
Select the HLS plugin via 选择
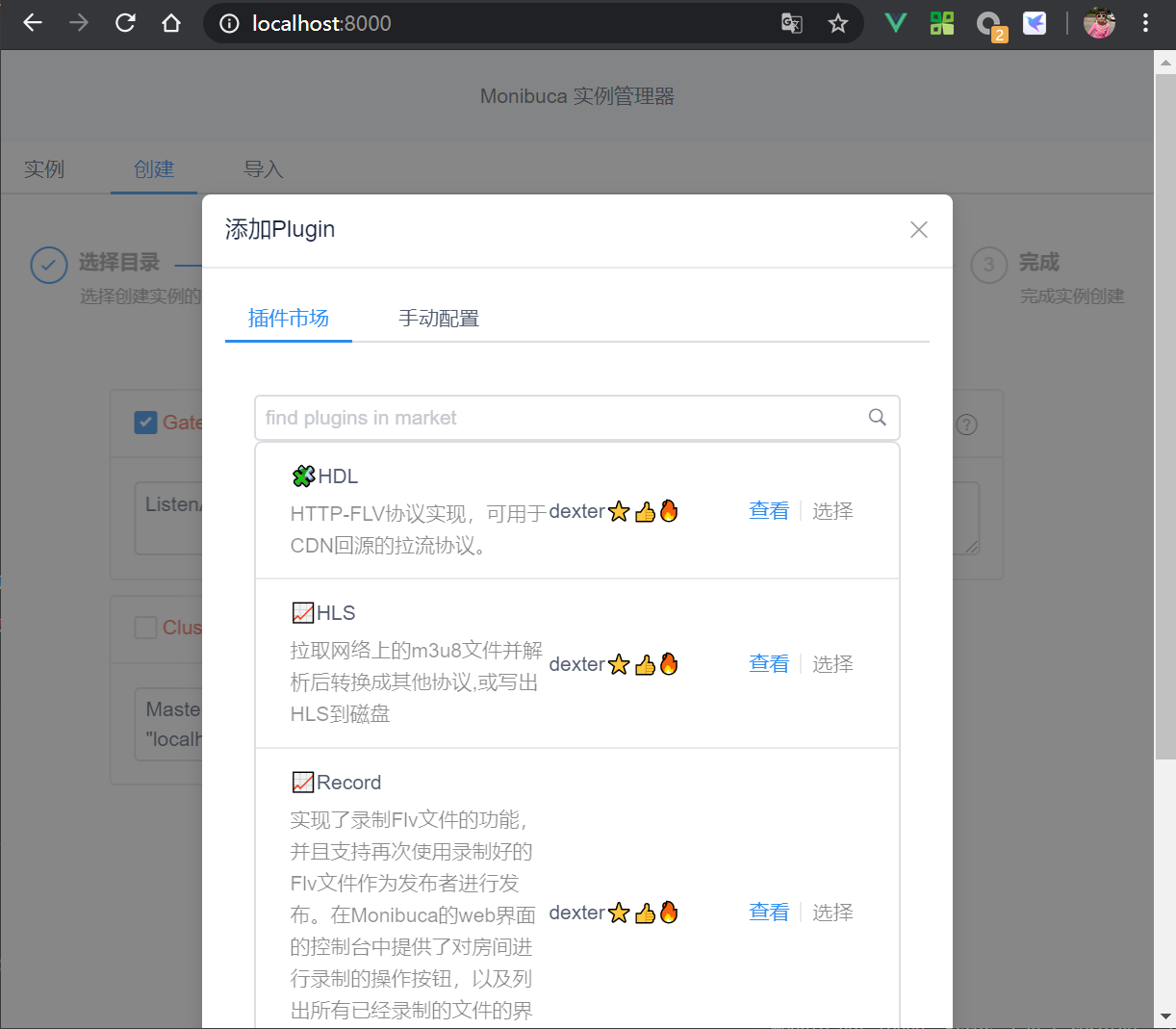click(x=831, y=663)
